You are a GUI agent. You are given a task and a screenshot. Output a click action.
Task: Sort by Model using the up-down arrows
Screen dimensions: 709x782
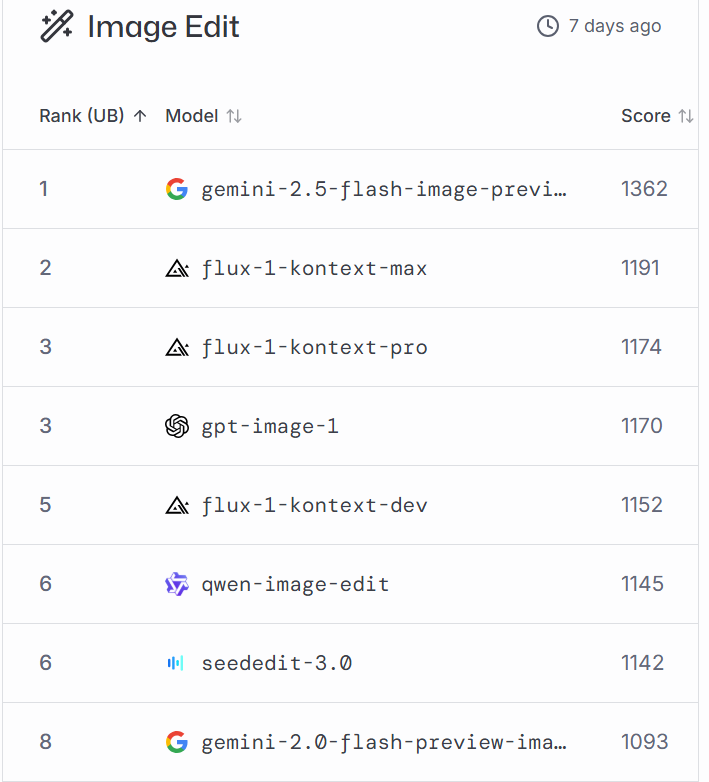click(234, 116)
